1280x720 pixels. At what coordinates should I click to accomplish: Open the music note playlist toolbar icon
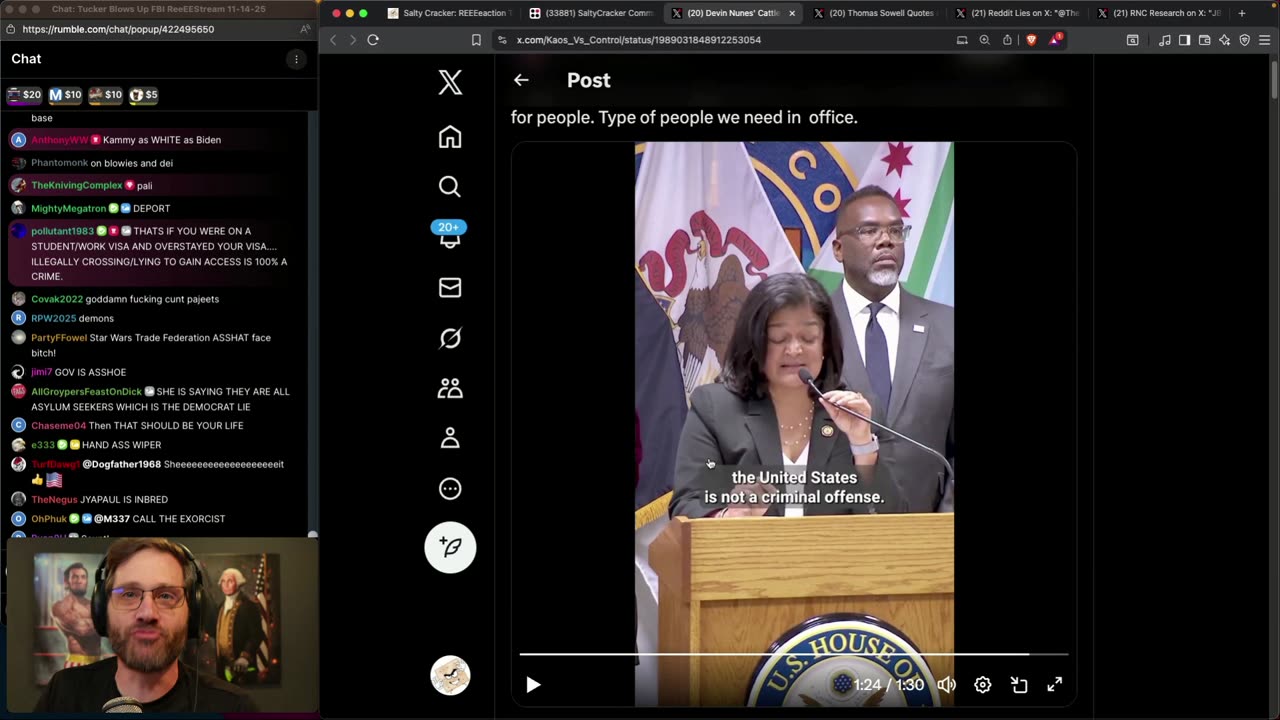point(1165,40)
